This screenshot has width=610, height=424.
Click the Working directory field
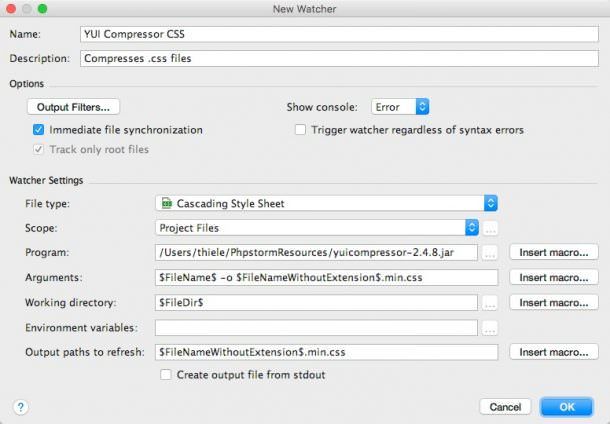tap(316, 303)
